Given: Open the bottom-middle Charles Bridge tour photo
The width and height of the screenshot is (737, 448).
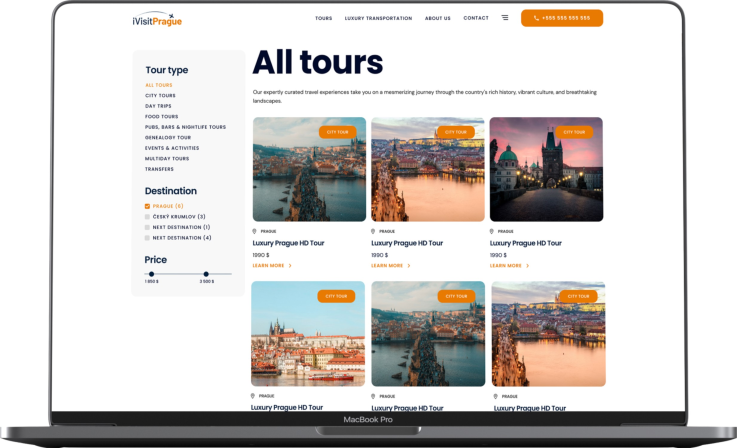Looking at the screenshot, I should point(428,334).
